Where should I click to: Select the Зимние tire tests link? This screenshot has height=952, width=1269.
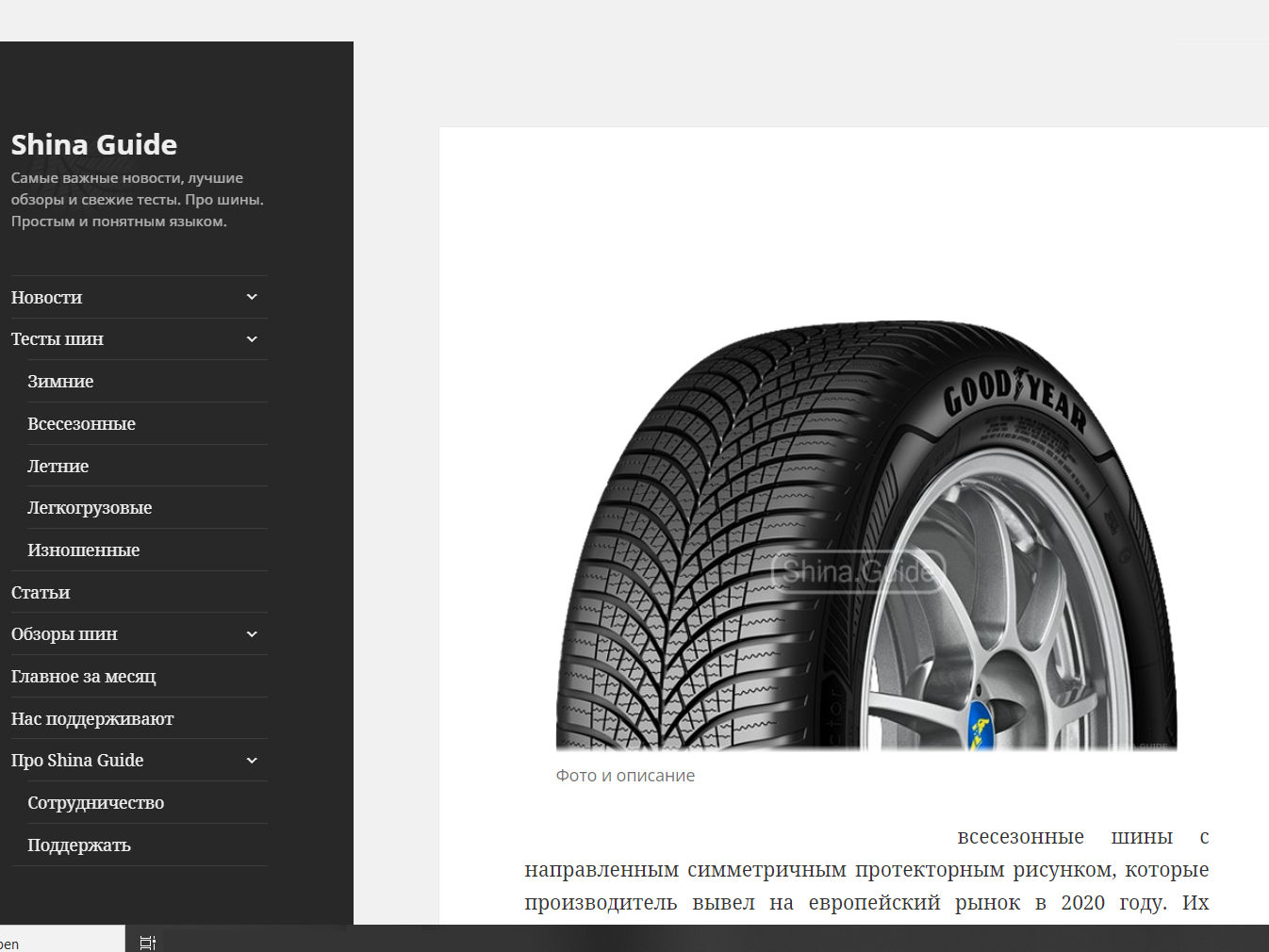click(x=60, y=382)
